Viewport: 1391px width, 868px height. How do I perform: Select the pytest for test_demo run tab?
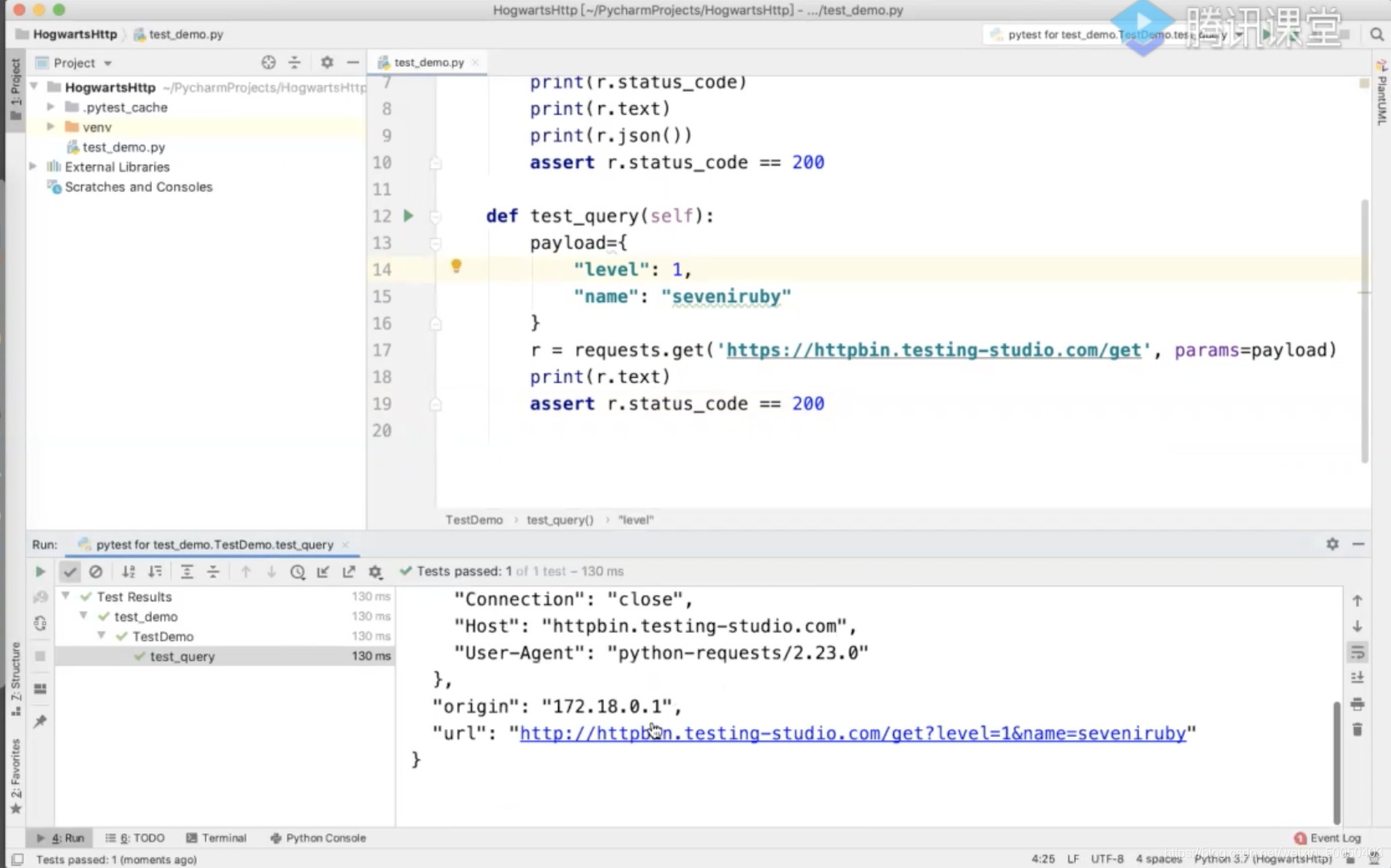pyautogui.click(x=215, y=544)
